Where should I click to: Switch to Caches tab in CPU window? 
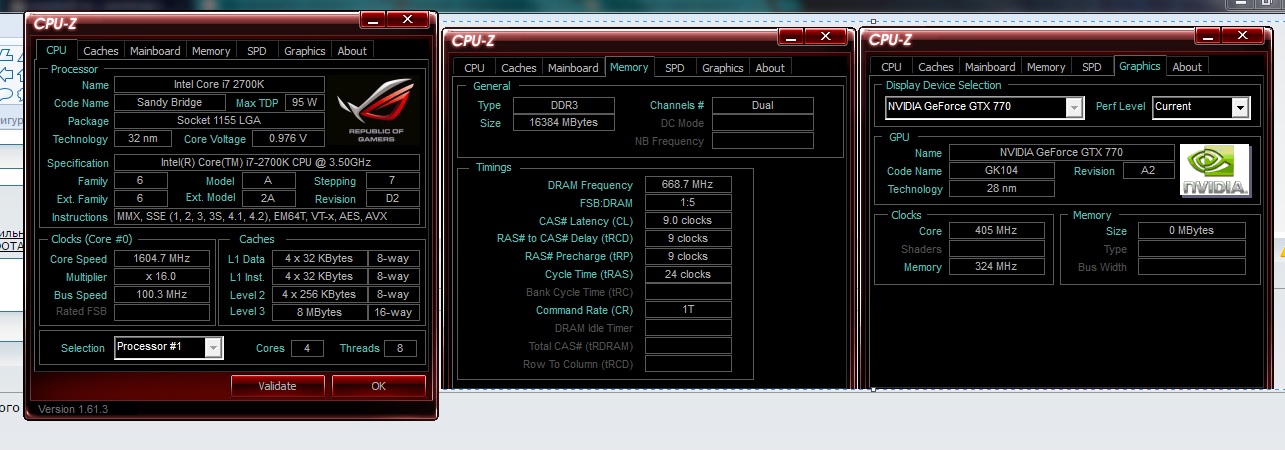coord(101,50)
